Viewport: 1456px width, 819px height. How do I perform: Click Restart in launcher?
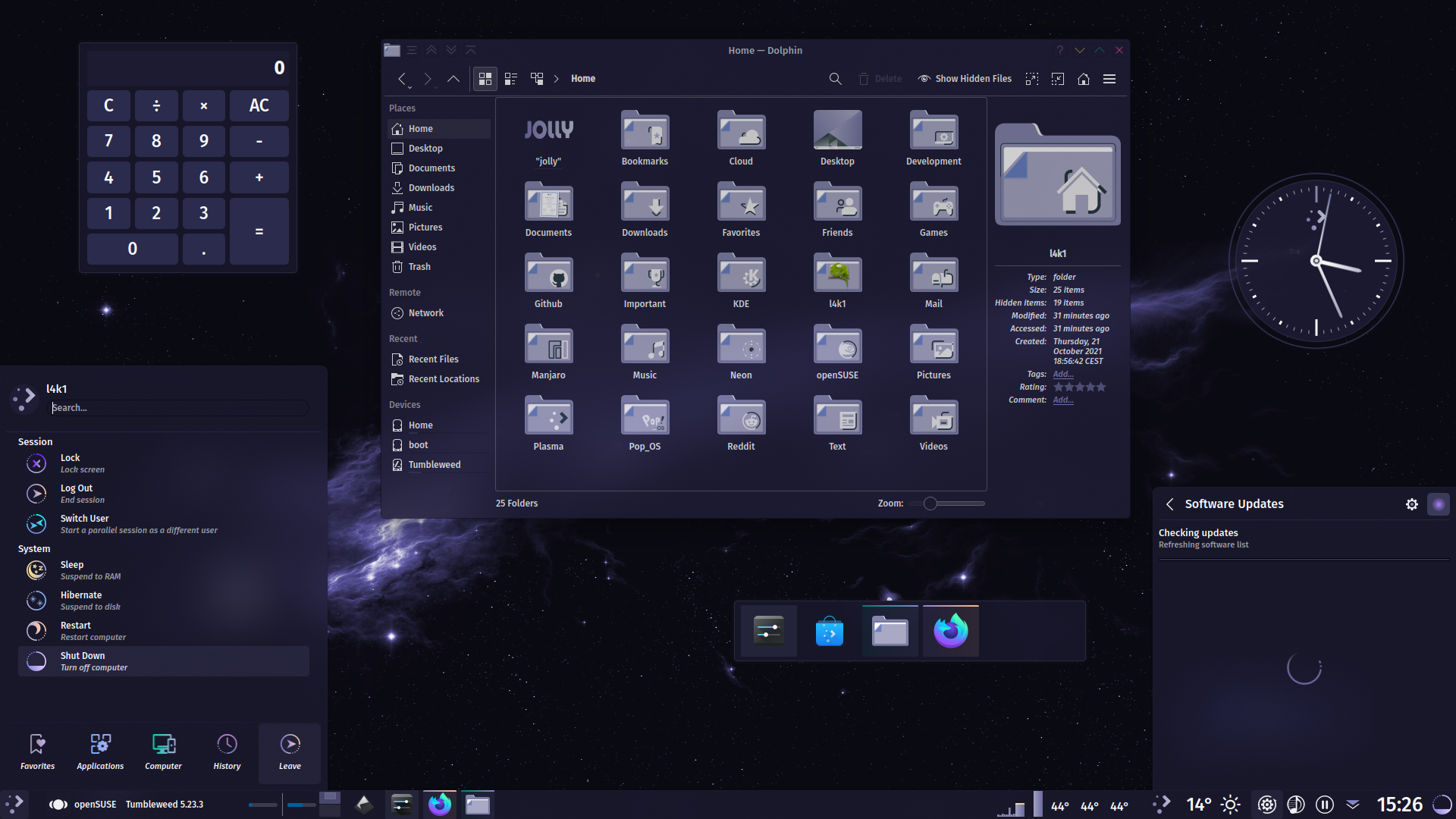pos(164,631)
